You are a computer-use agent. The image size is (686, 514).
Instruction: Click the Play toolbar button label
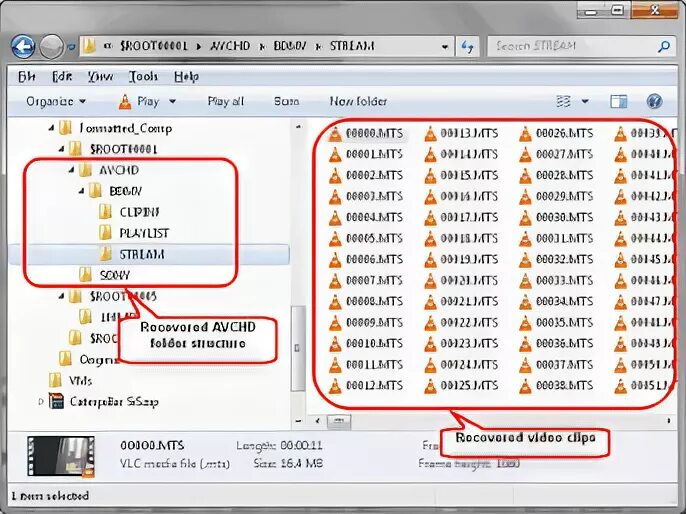[148, 101]
